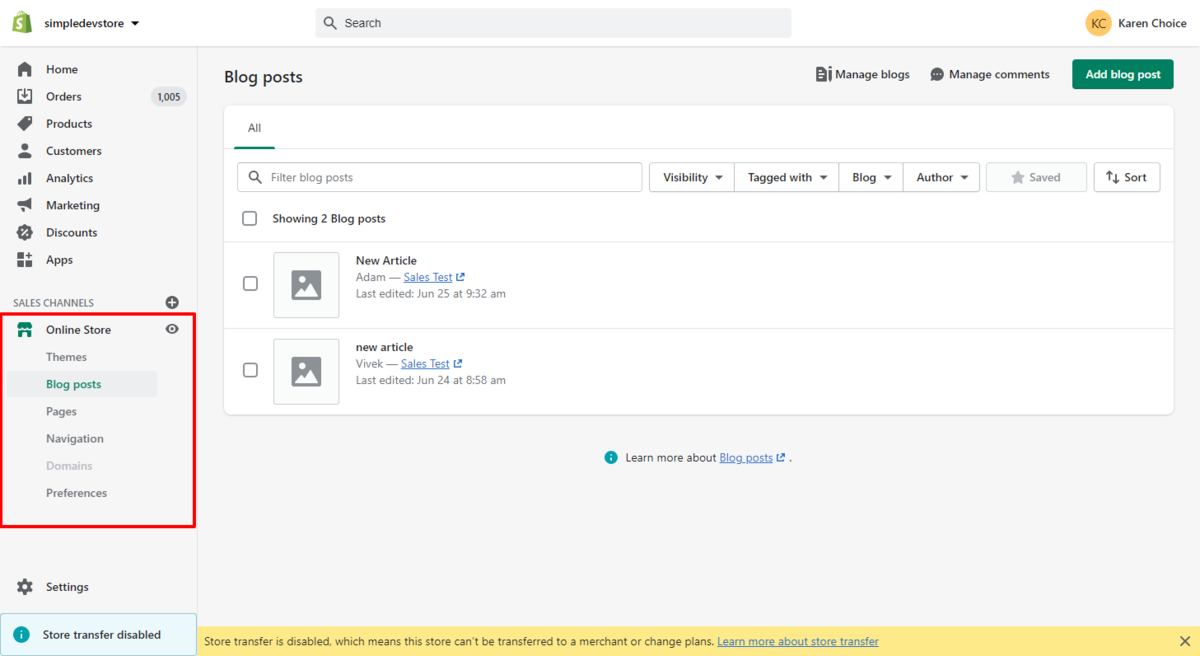The height and width of the screenshot is (656, 1200).
Task: Click the Marketing megaphone icon
Action: point(25,205)
